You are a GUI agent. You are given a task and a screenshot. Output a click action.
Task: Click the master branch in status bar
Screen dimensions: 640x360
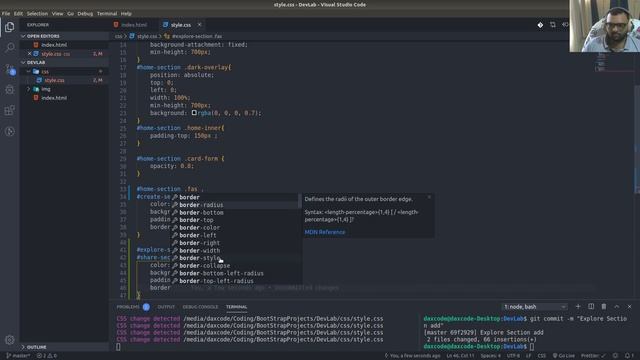point(18,356)
